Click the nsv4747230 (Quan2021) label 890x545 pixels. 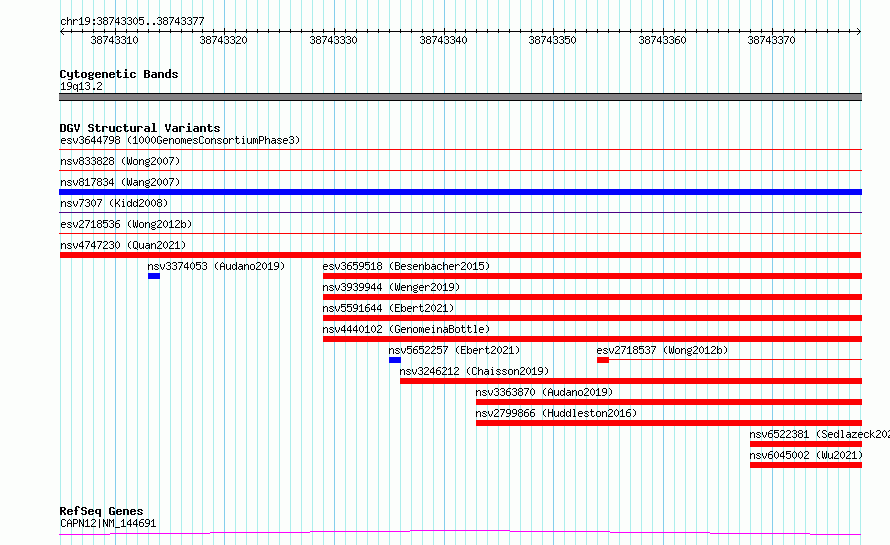point(123,245)
